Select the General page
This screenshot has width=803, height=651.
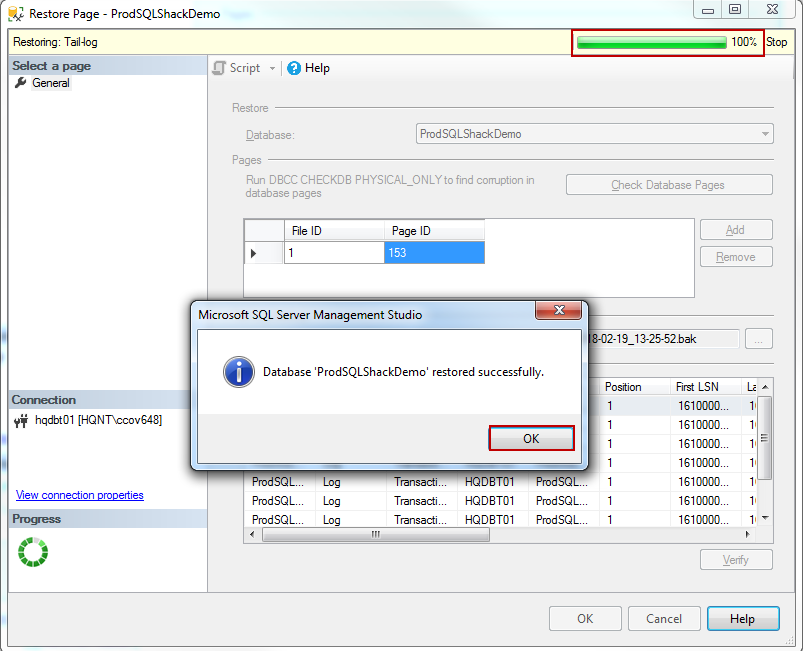tap(51, 83)
